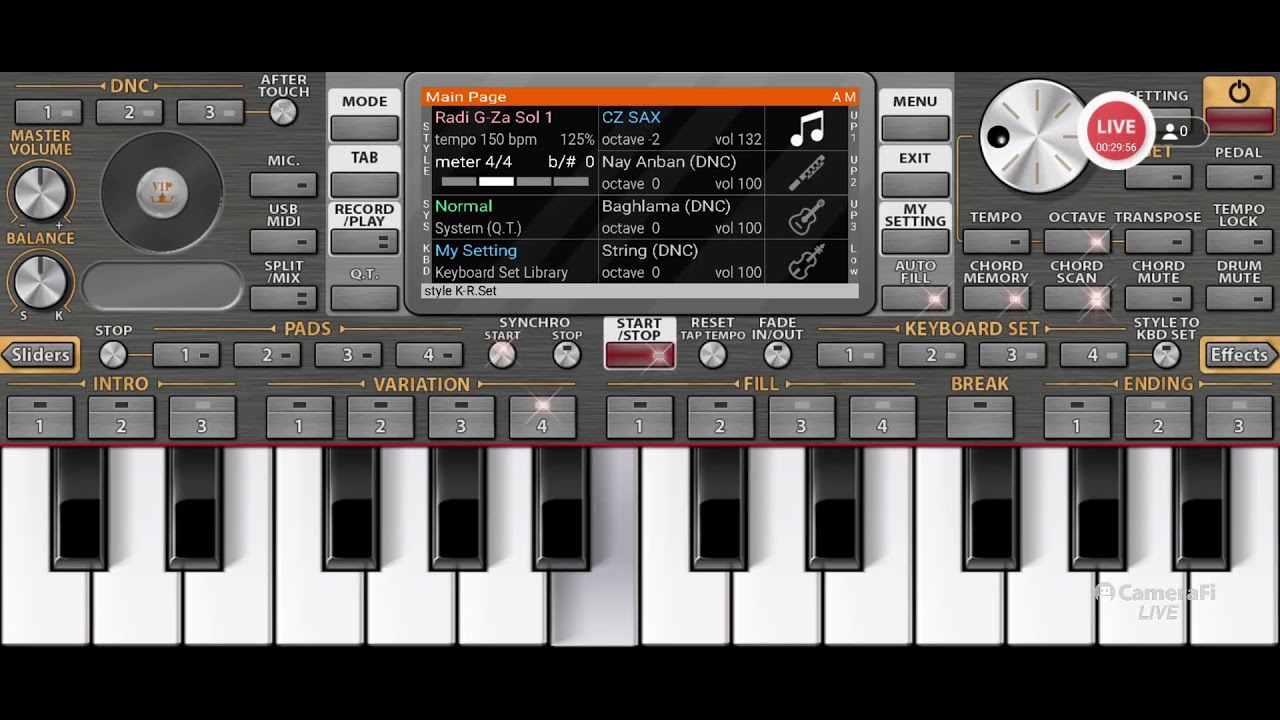Trigger the Break button
The height and width of the screenshot is (720, 1280).
pyautogui.click(x=980, y=417)
